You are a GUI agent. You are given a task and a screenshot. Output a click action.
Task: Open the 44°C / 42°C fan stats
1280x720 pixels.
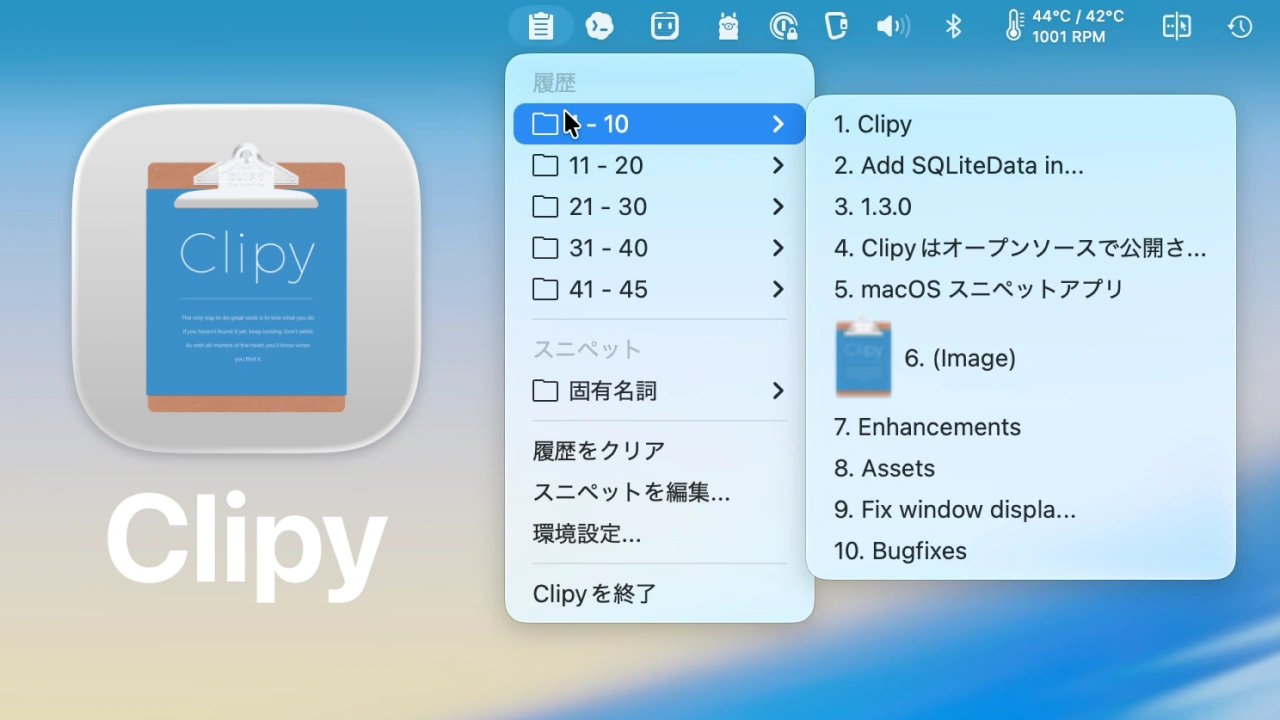1078,26
